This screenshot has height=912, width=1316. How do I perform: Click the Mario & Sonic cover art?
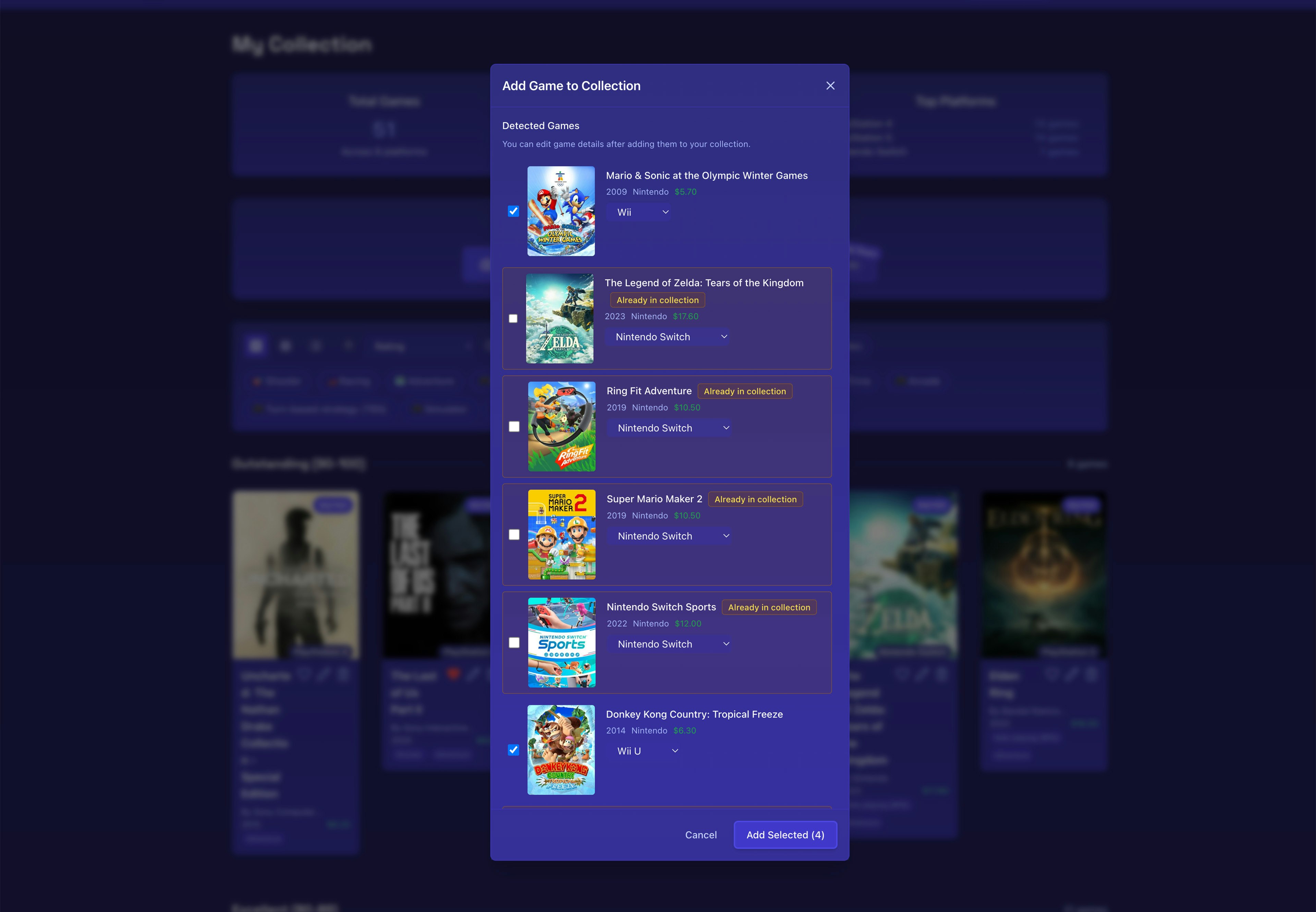click(561, 212)
